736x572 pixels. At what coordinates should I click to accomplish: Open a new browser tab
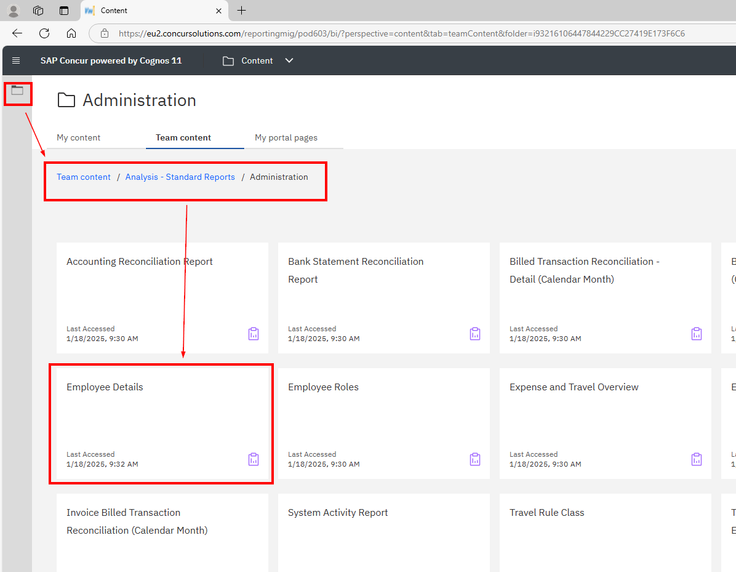click(x=241, y=10)
